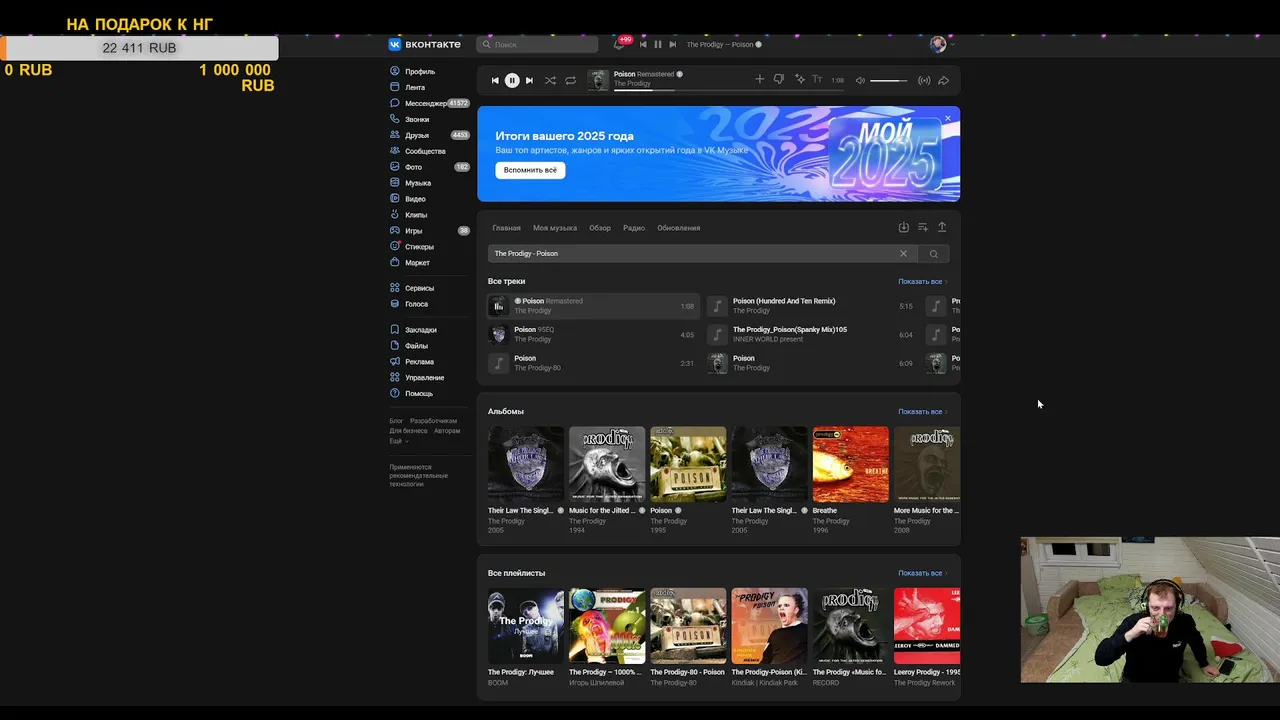Switch to Обзор tab
The height and width of the screenshot is (720, 1280).
[600, 228]
